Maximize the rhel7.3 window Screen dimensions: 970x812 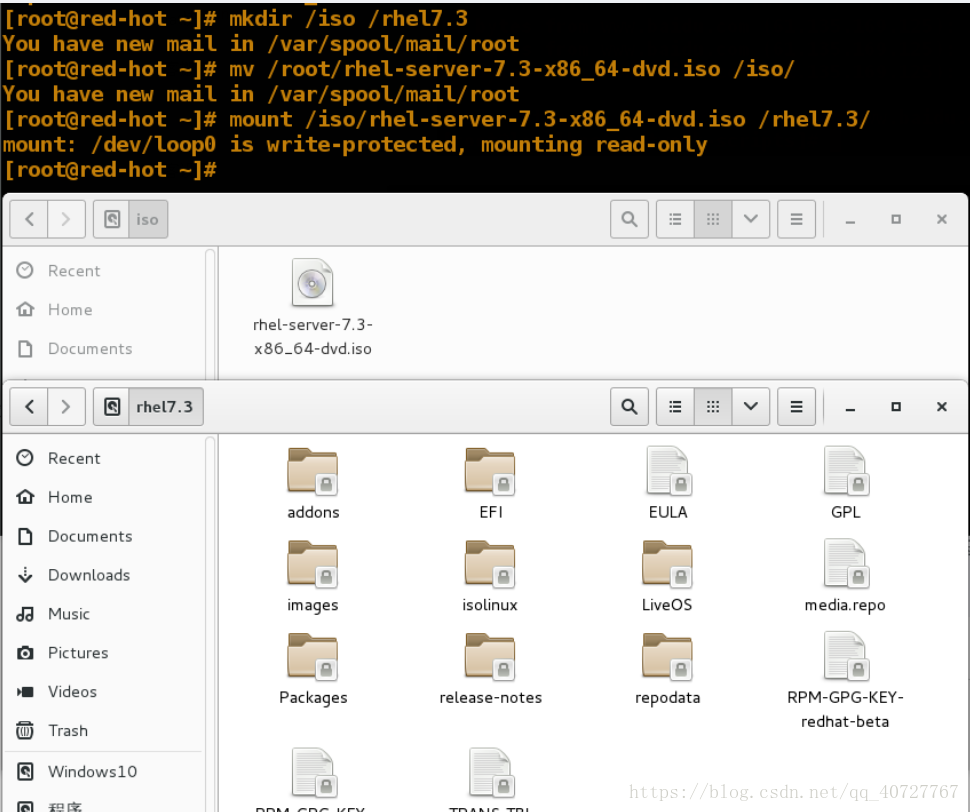click(x=896, y=406)
